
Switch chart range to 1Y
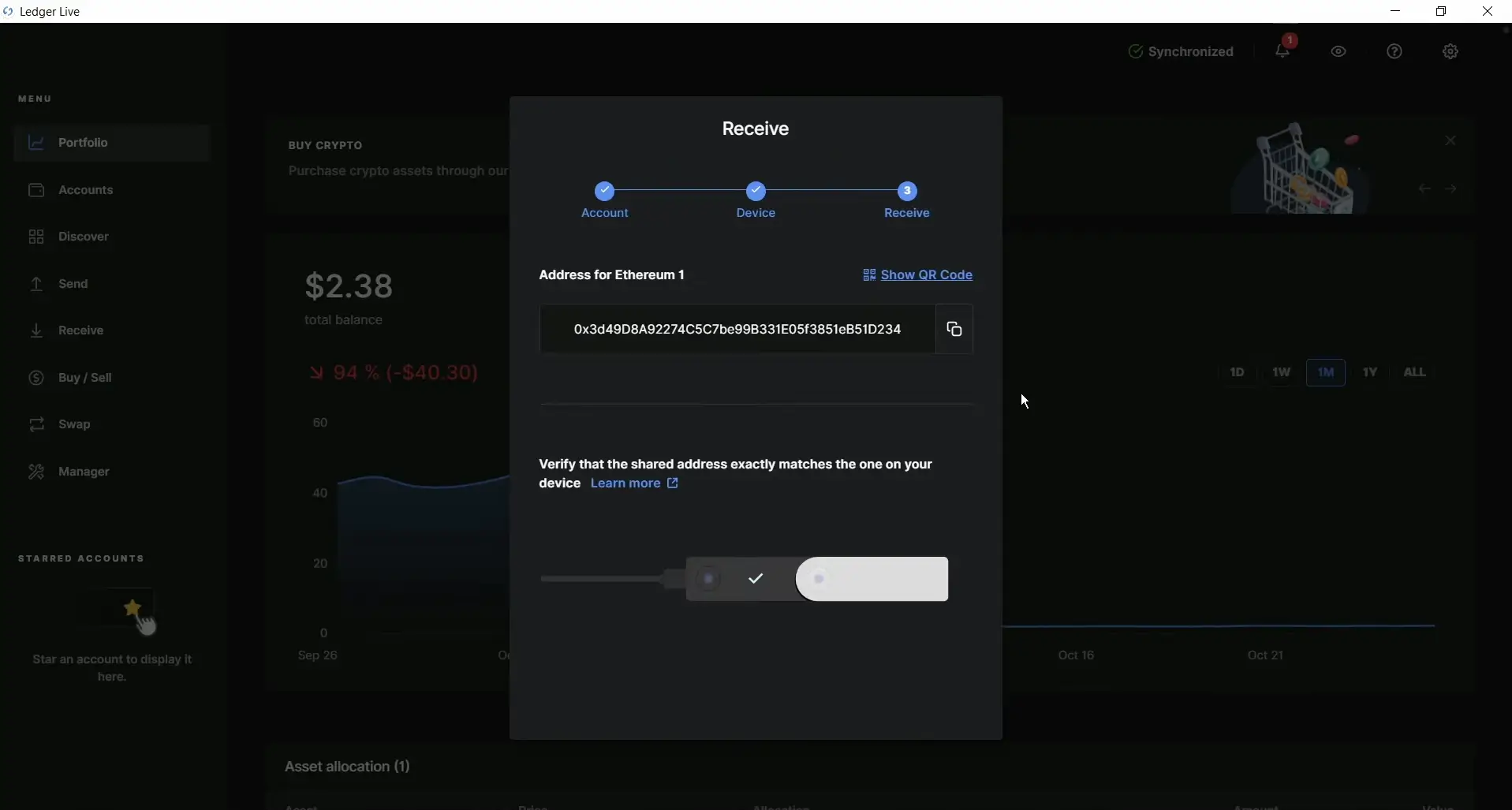(x=1369, y=372)
